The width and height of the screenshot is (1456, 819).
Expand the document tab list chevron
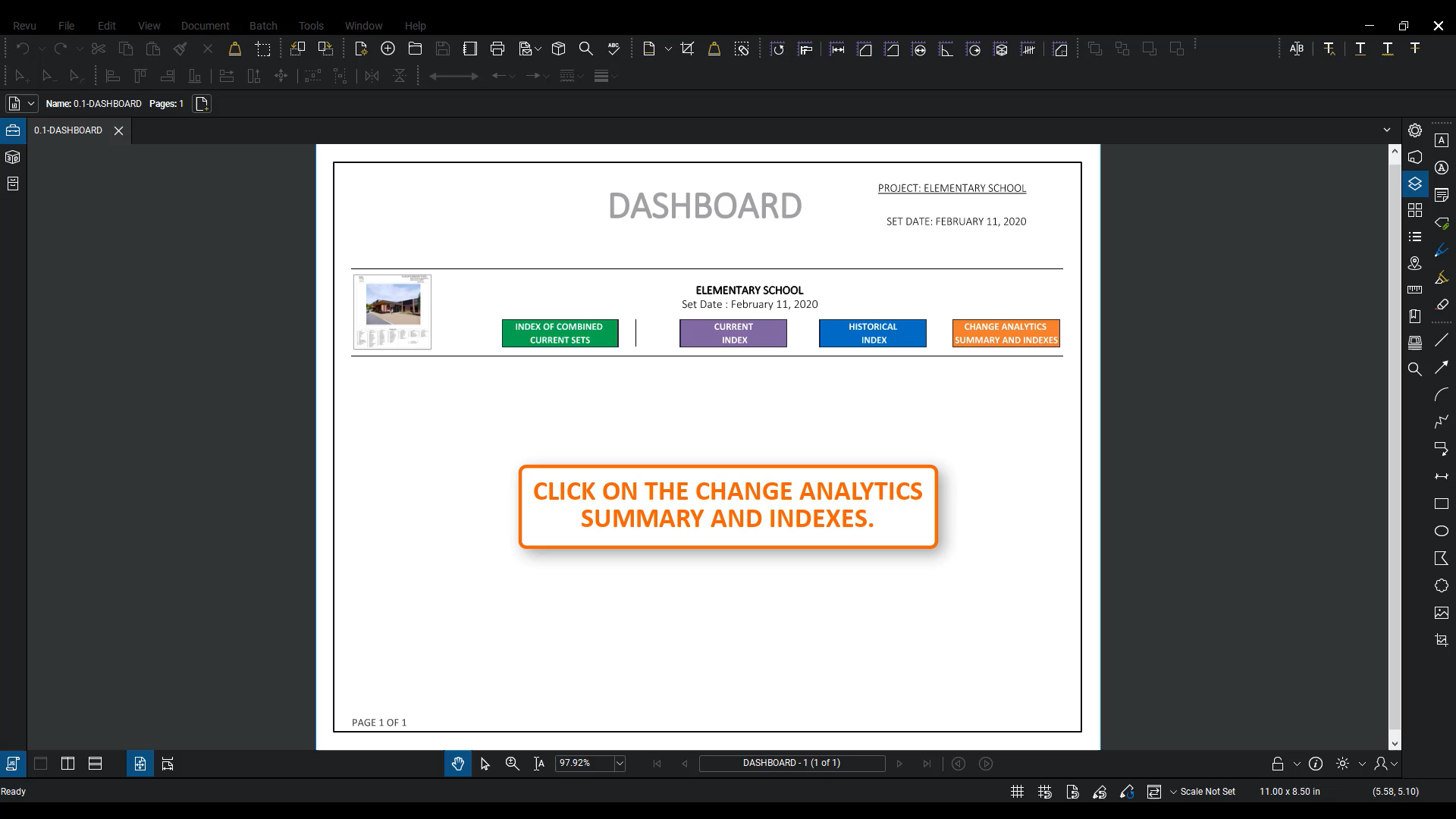pyautogui.click(x=1387, y=130)
